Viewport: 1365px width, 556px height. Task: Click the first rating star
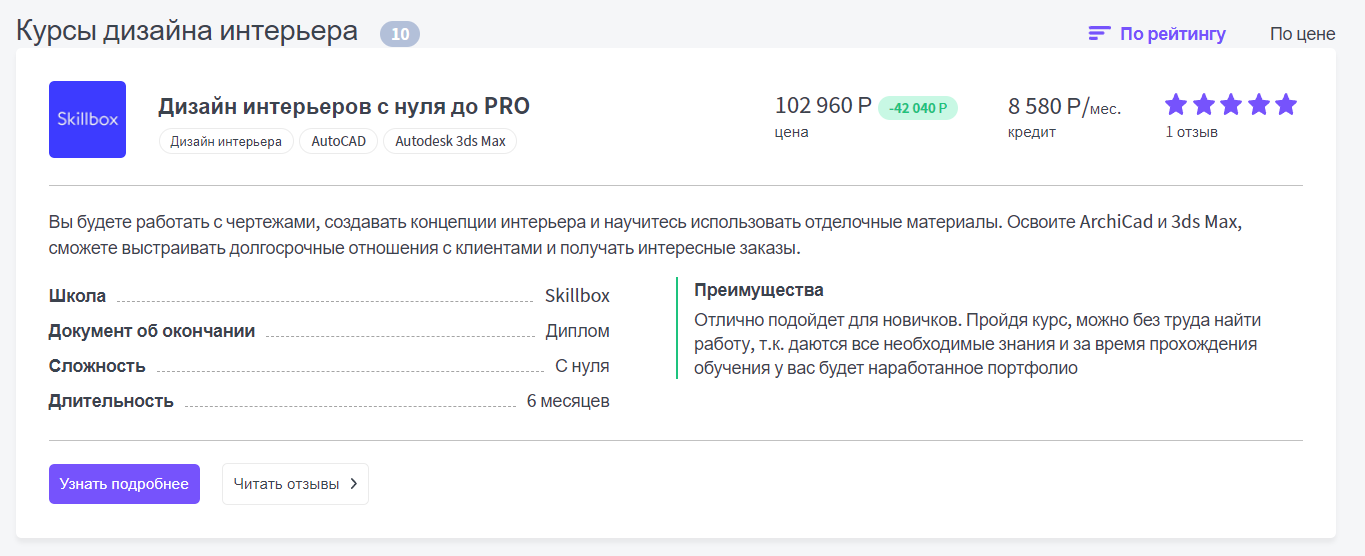coord(1176,104)
